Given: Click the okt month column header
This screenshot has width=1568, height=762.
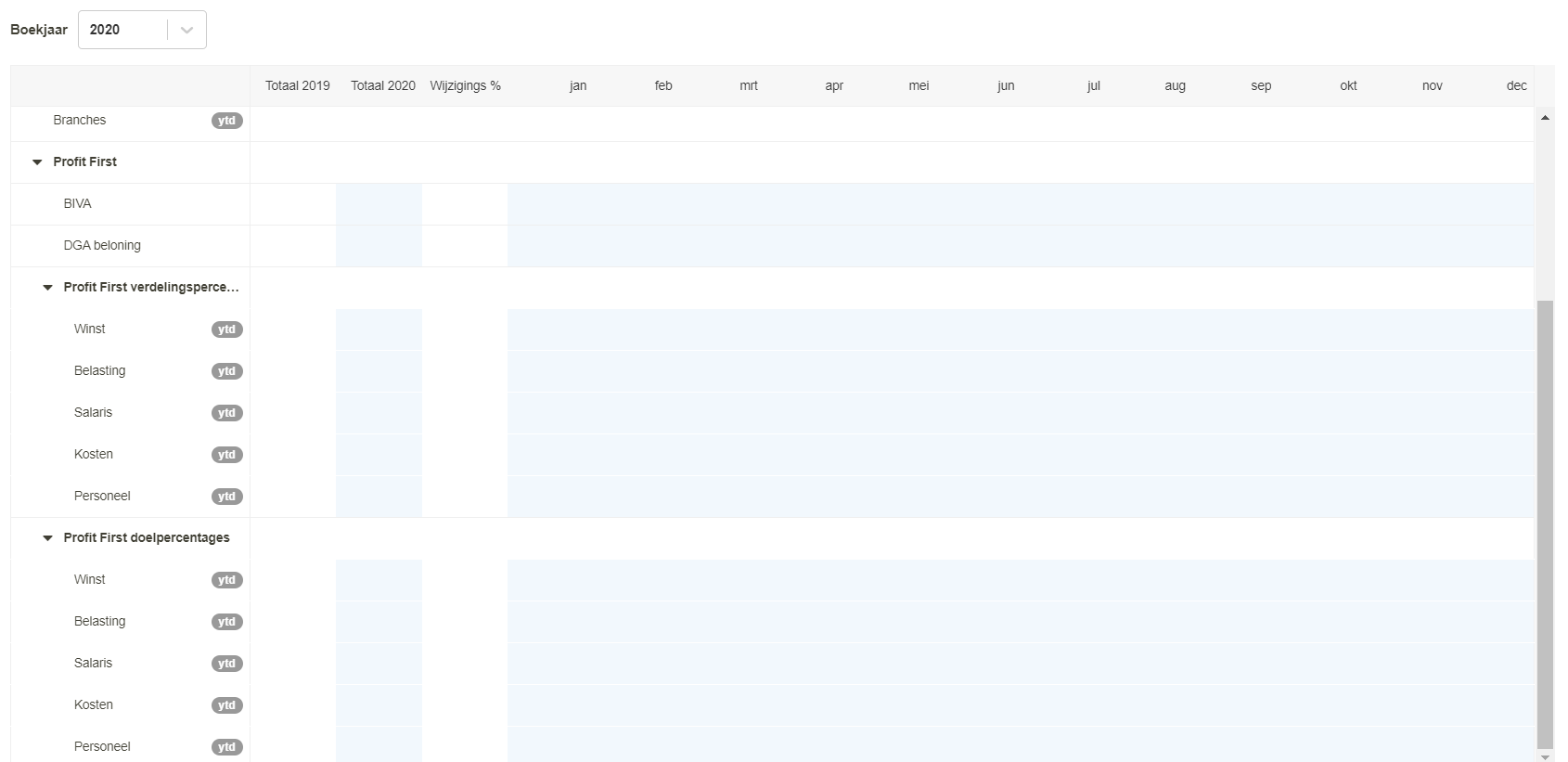Looking at the screenshot, I should coord(1348,85).
